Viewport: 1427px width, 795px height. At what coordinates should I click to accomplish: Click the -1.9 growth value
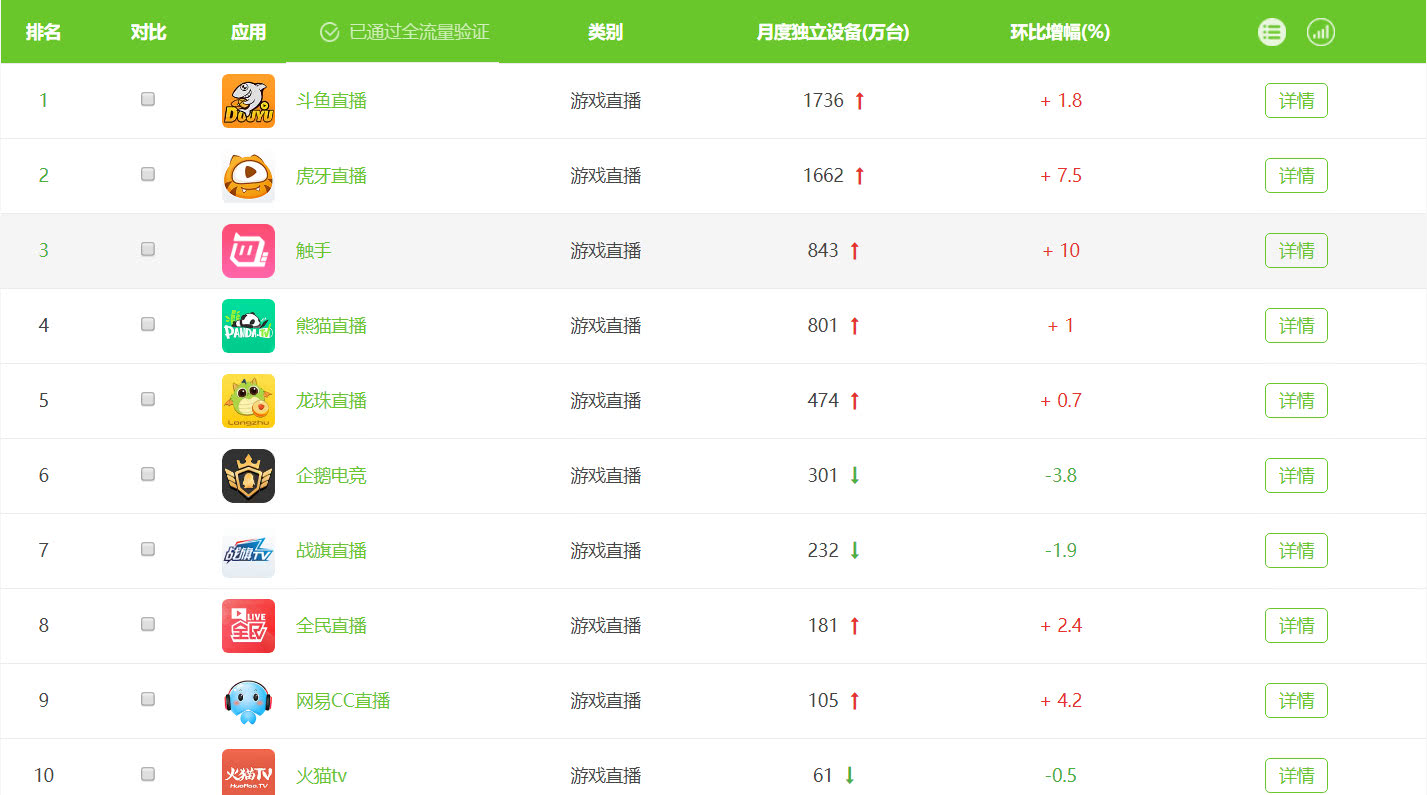click(1061, 551)
